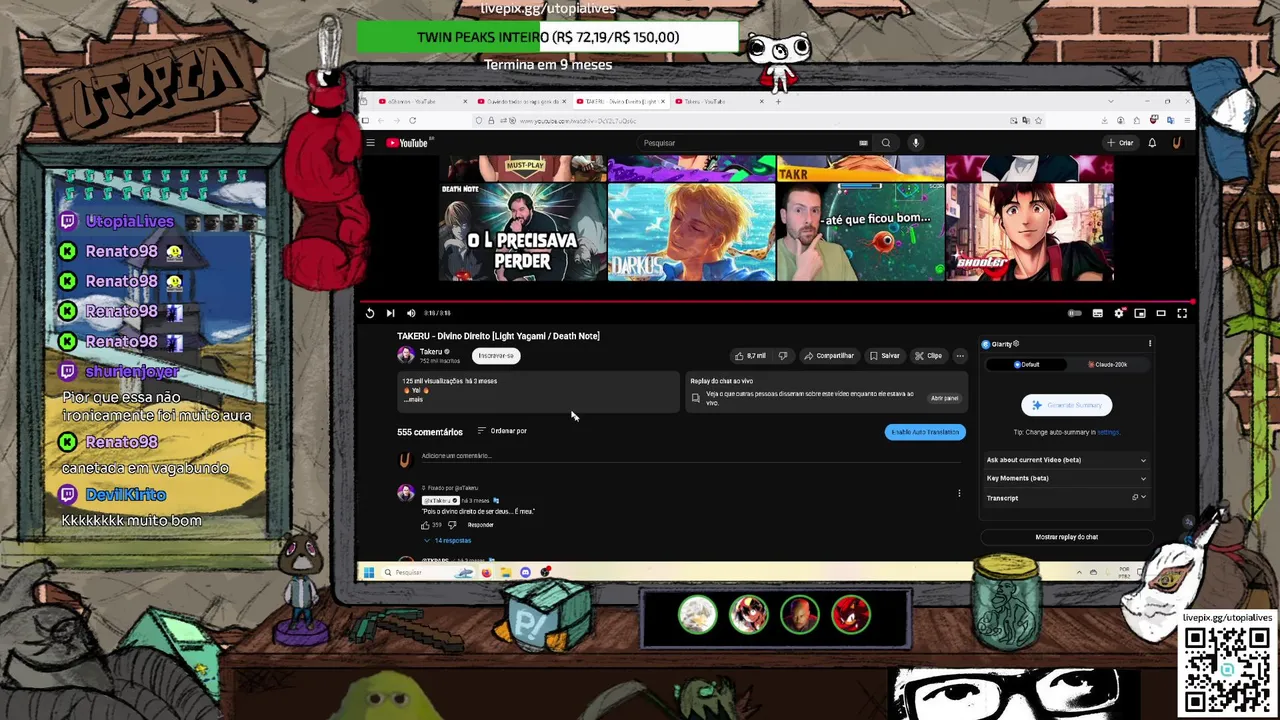Select the Default tab in Glarity
The image size is (1280, 720).
coord(1027,364)
